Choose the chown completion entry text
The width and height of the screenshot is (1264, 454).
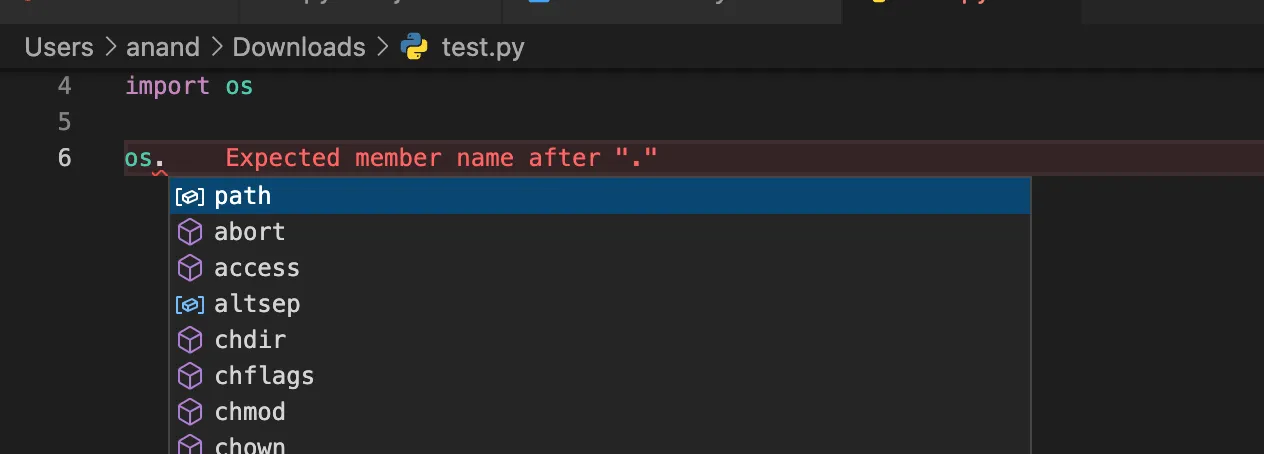point(250,446)
